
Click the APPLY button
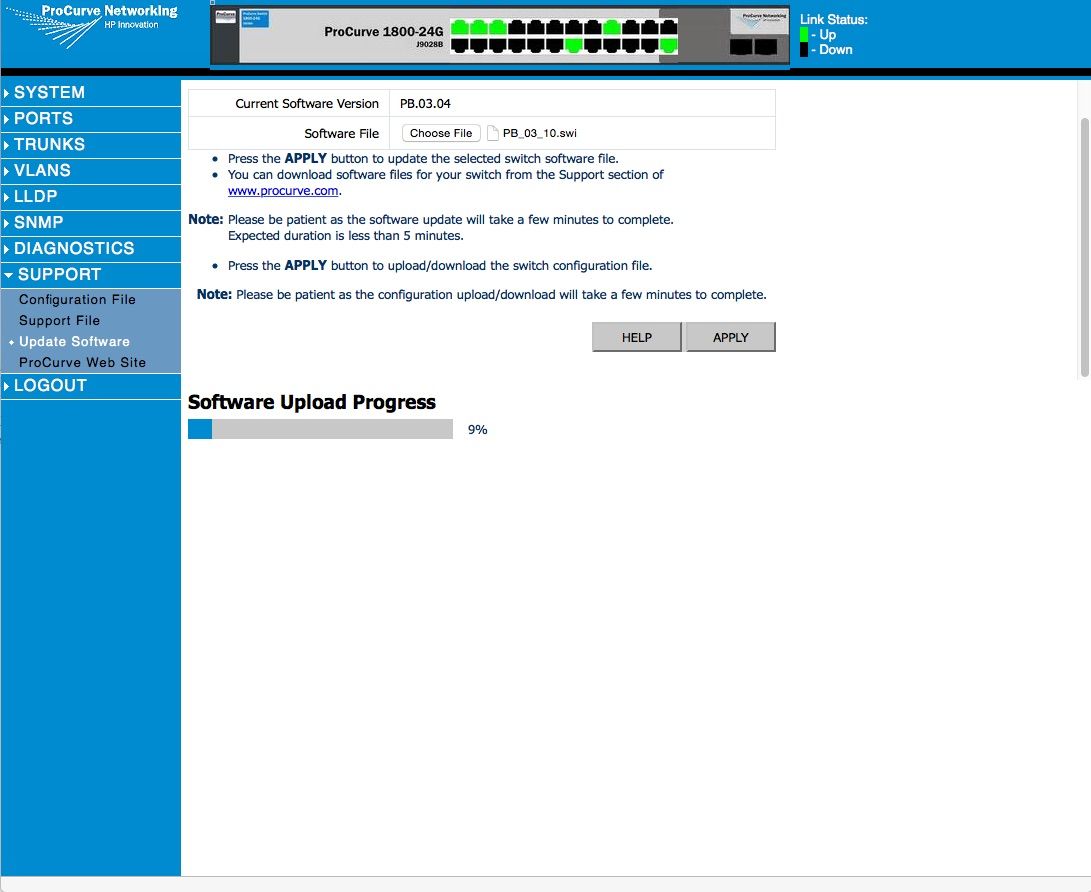click(x=731, y=337)
